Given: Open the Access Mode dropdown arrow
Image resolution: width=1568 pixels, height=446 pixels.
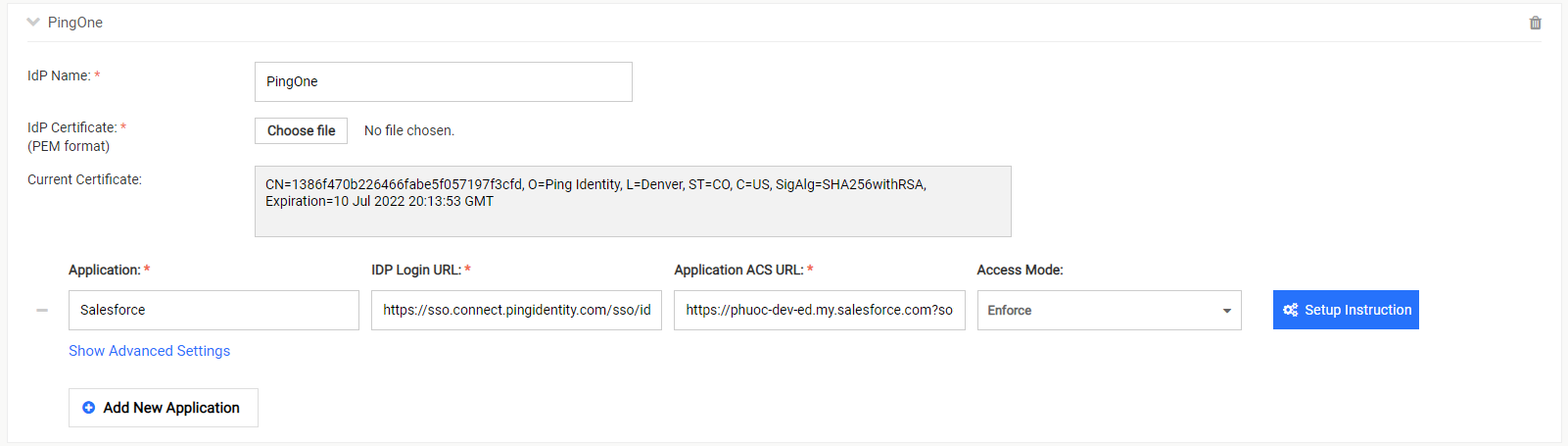Looking at the screenshot, I should pyautogui.click(x=1226, y=311).
